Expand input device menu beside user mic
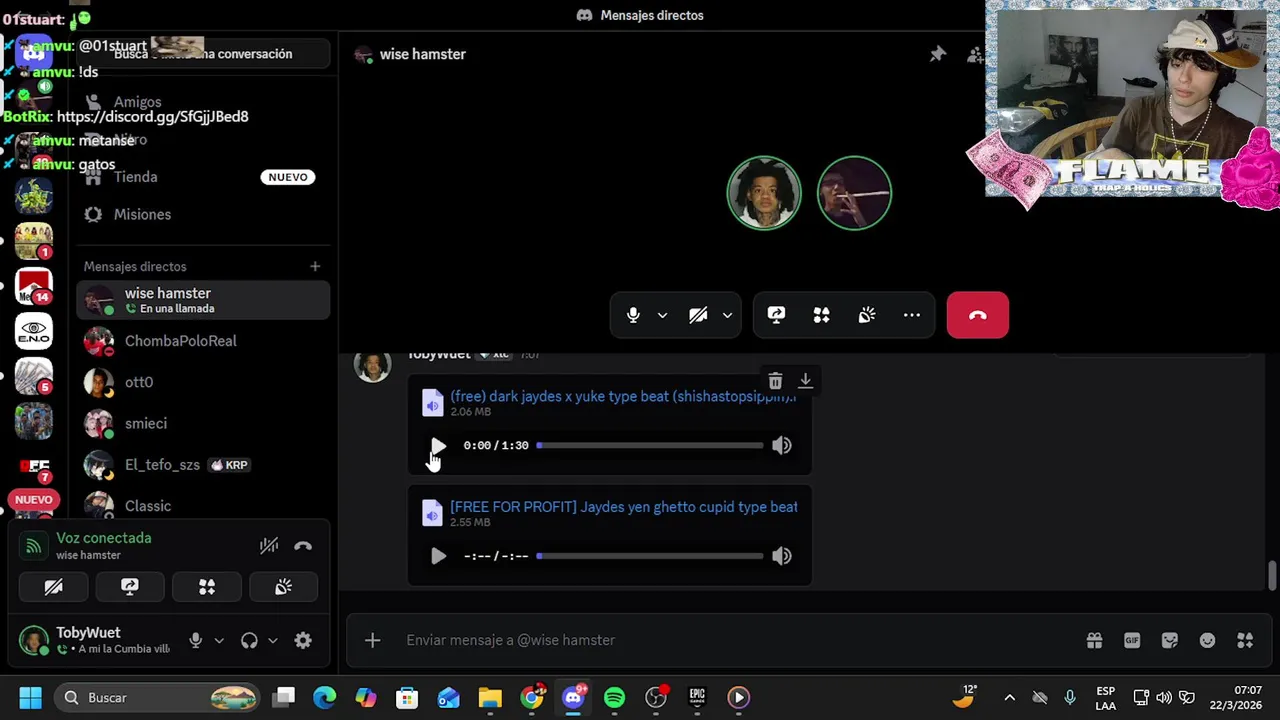 (219, 641)
